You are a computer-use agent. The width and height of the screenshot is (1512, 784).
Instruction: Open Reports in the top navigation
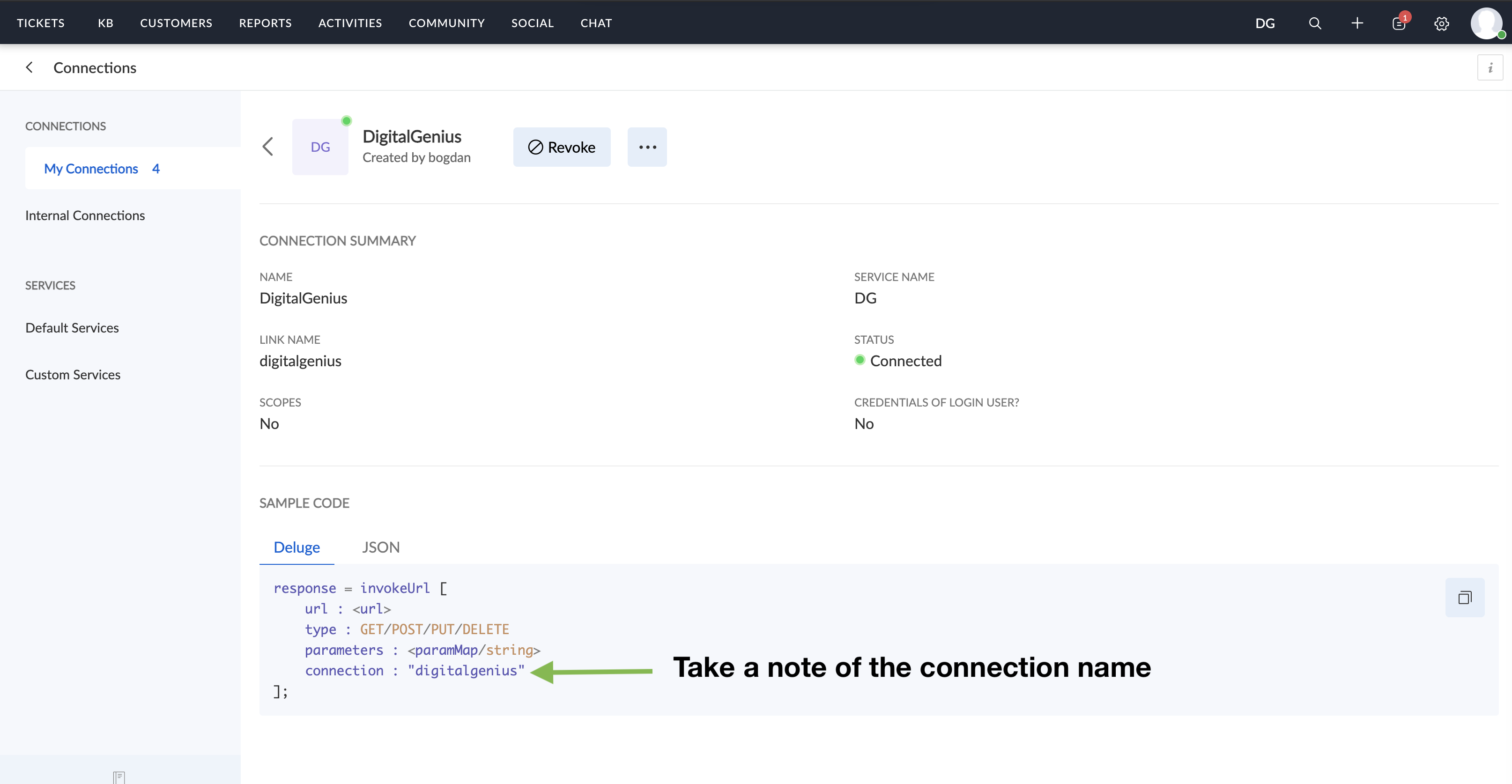pyautogui.click(x=265, y=23)
